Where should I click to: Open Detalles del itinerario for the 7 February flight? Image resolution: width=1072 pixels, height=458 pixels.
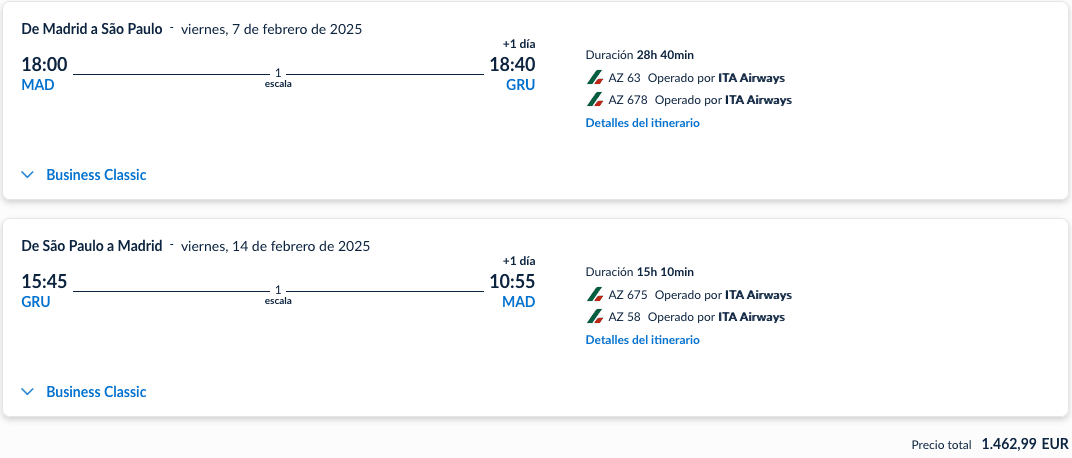pyautogui.click(x=642, y=123)
